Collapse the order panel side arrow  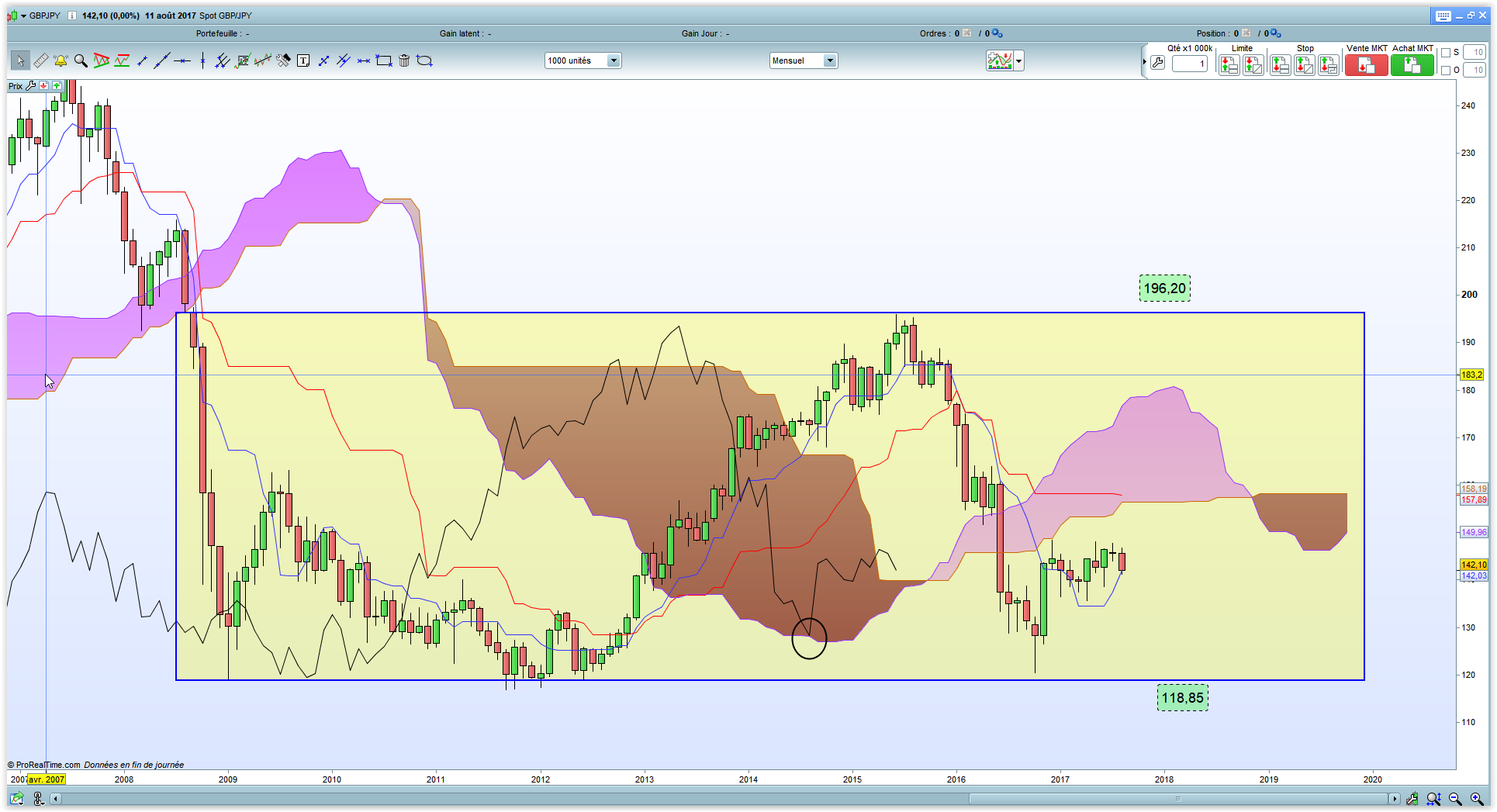coord(1144,61)
